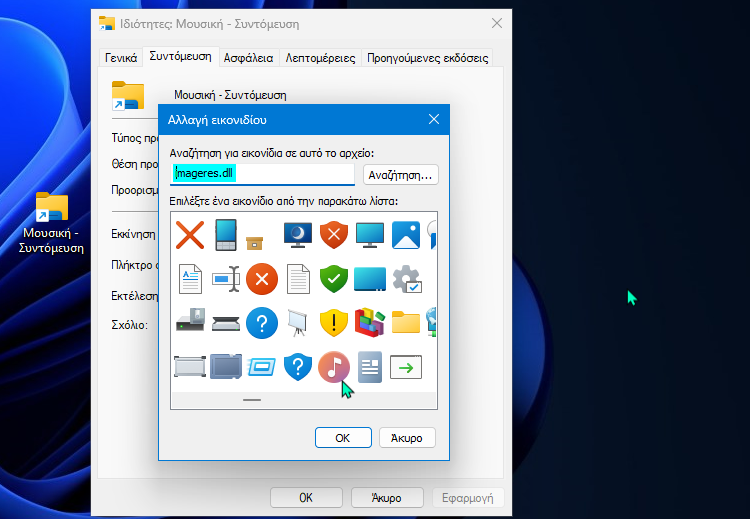The width and height of the screenshot is (750, 519).
Task: Choose the green shield with checkmark icon
Action: (333, 278)
